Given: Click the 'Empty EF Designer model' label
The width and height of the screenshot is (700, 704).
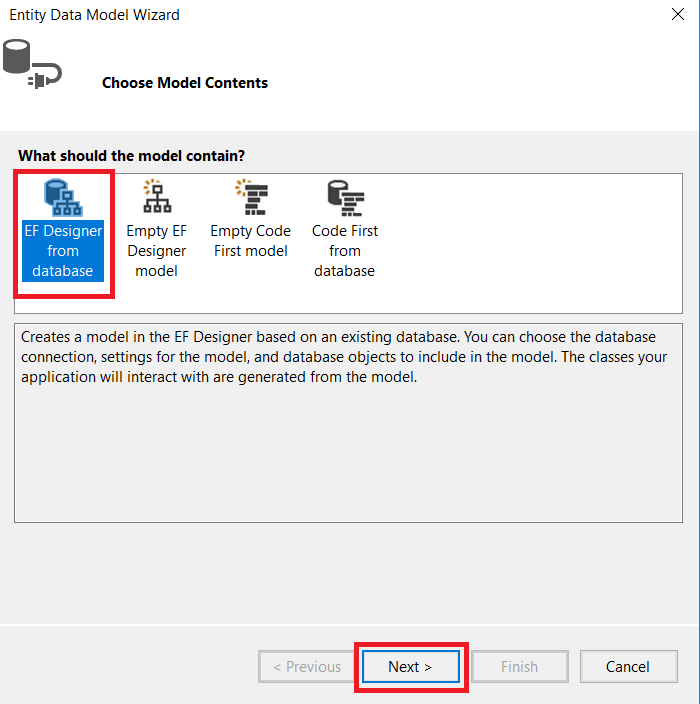Looking at the screenshot, I should click(157, 251).
